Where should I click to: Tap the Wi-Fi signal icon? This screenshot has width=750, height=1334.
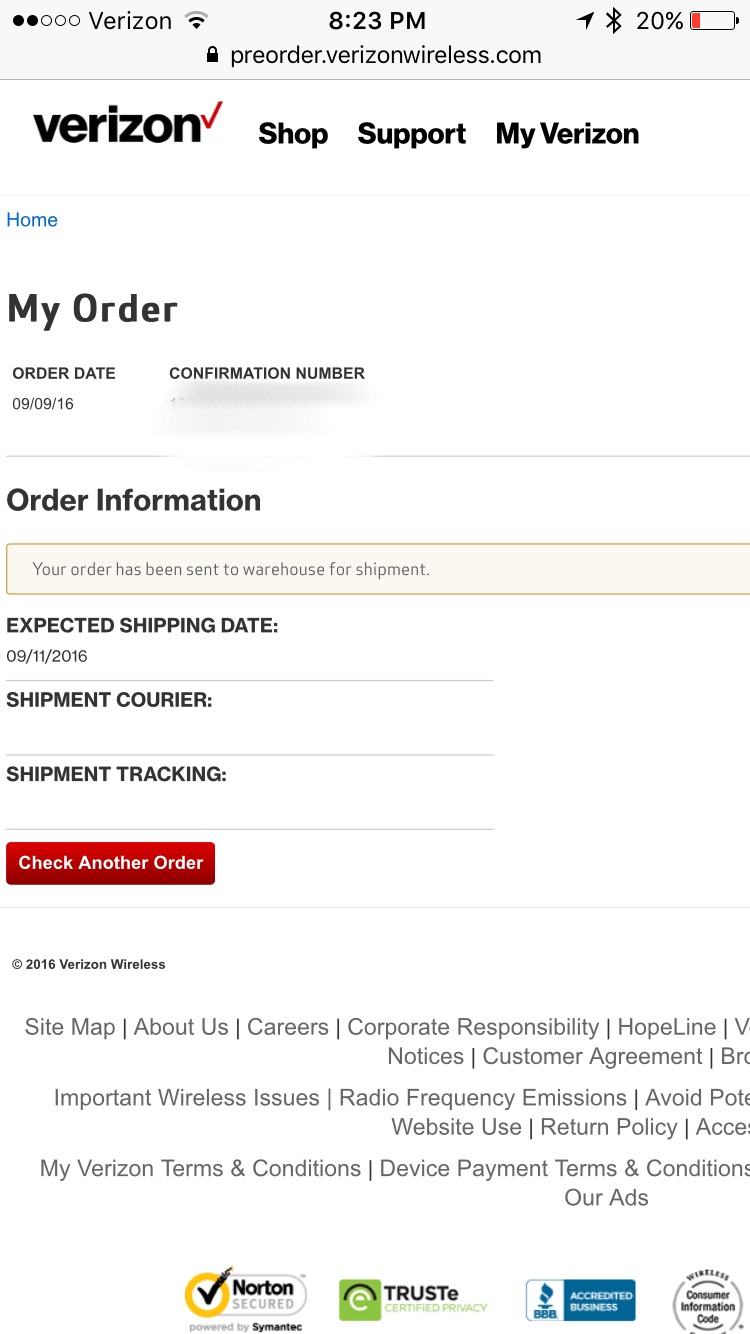coord(197,21)
